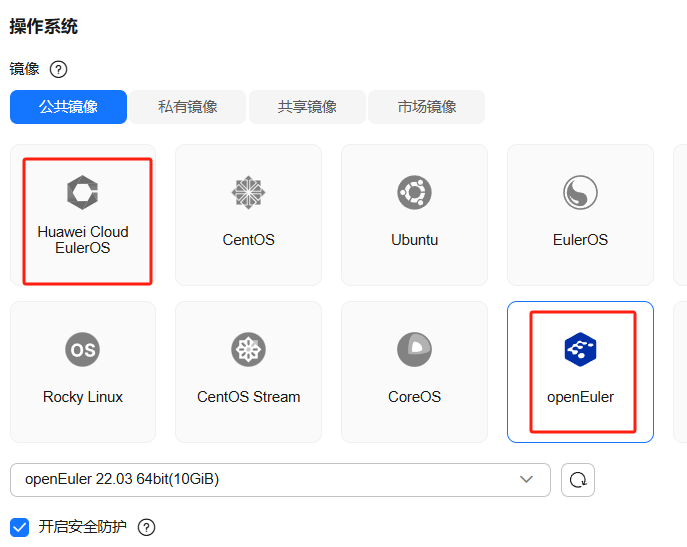The image size is (687, 547).
Task: Open the 共享镜像 tab
Action: (x=307, y=107)
